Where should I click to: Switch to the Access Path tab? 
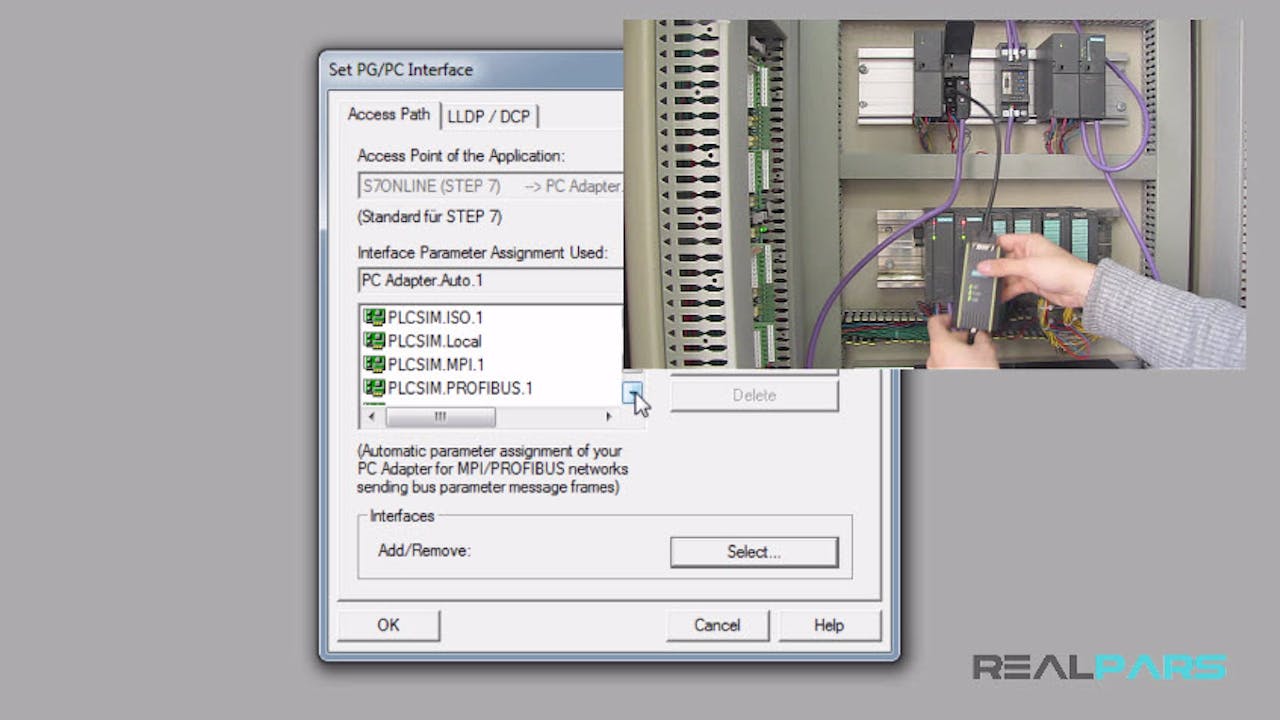coord(388,115)
